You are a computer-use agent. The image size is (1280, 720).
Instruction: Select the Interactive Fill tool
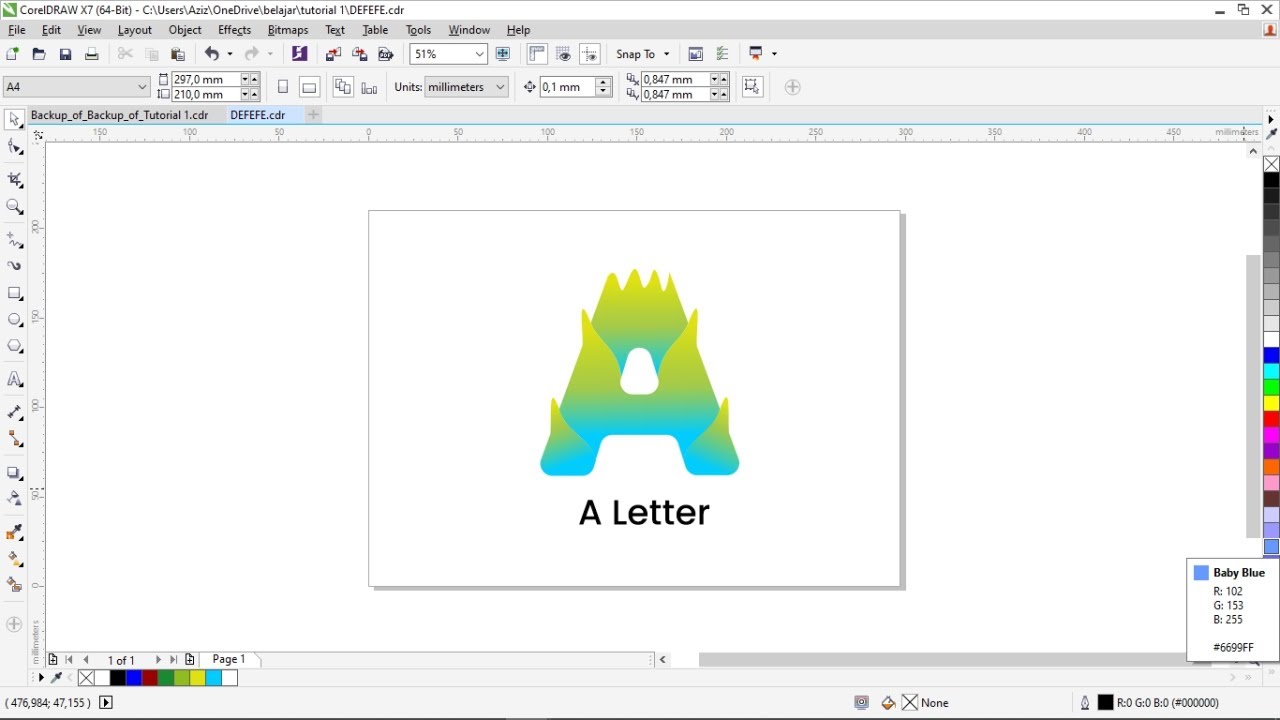coord(14,558)
